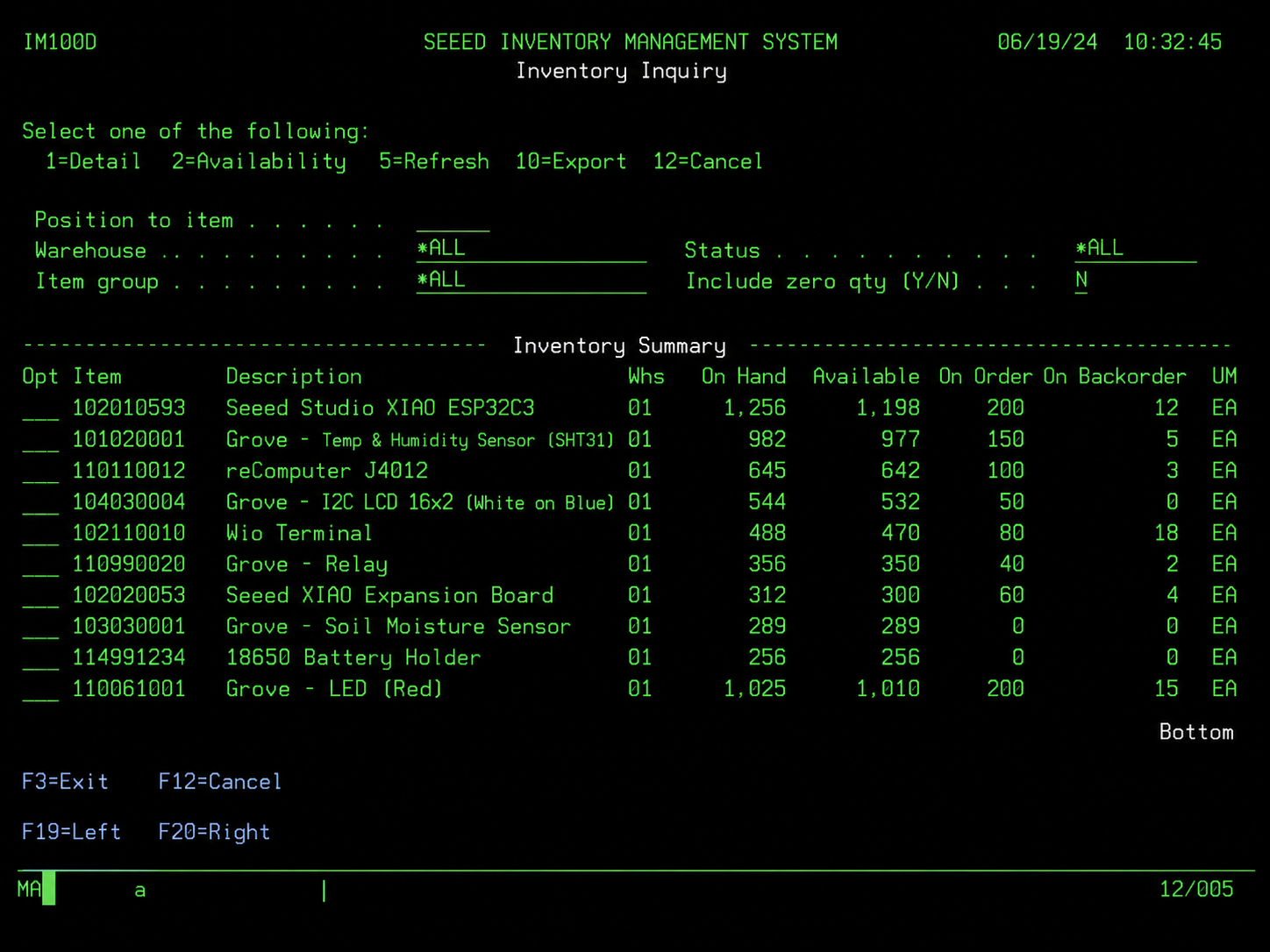
Task: Click the Inventory Inquiry title
Action: [622, 72]
